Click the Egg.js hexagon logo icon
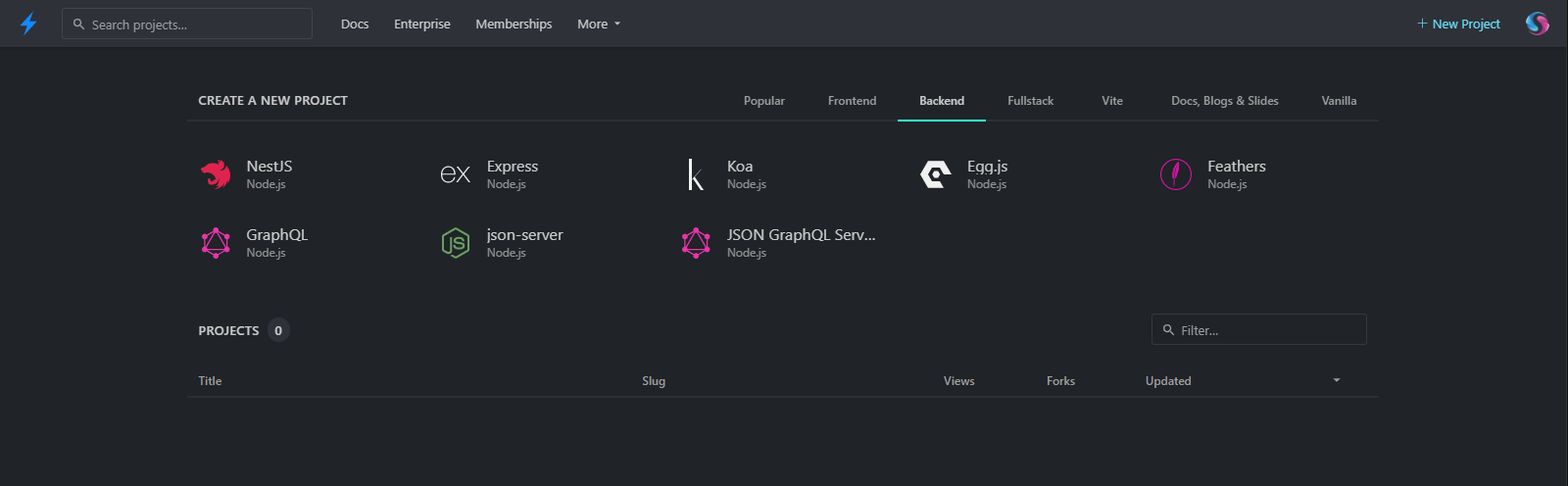This screenshot has width=1568, height=486. tap(936, 174)
